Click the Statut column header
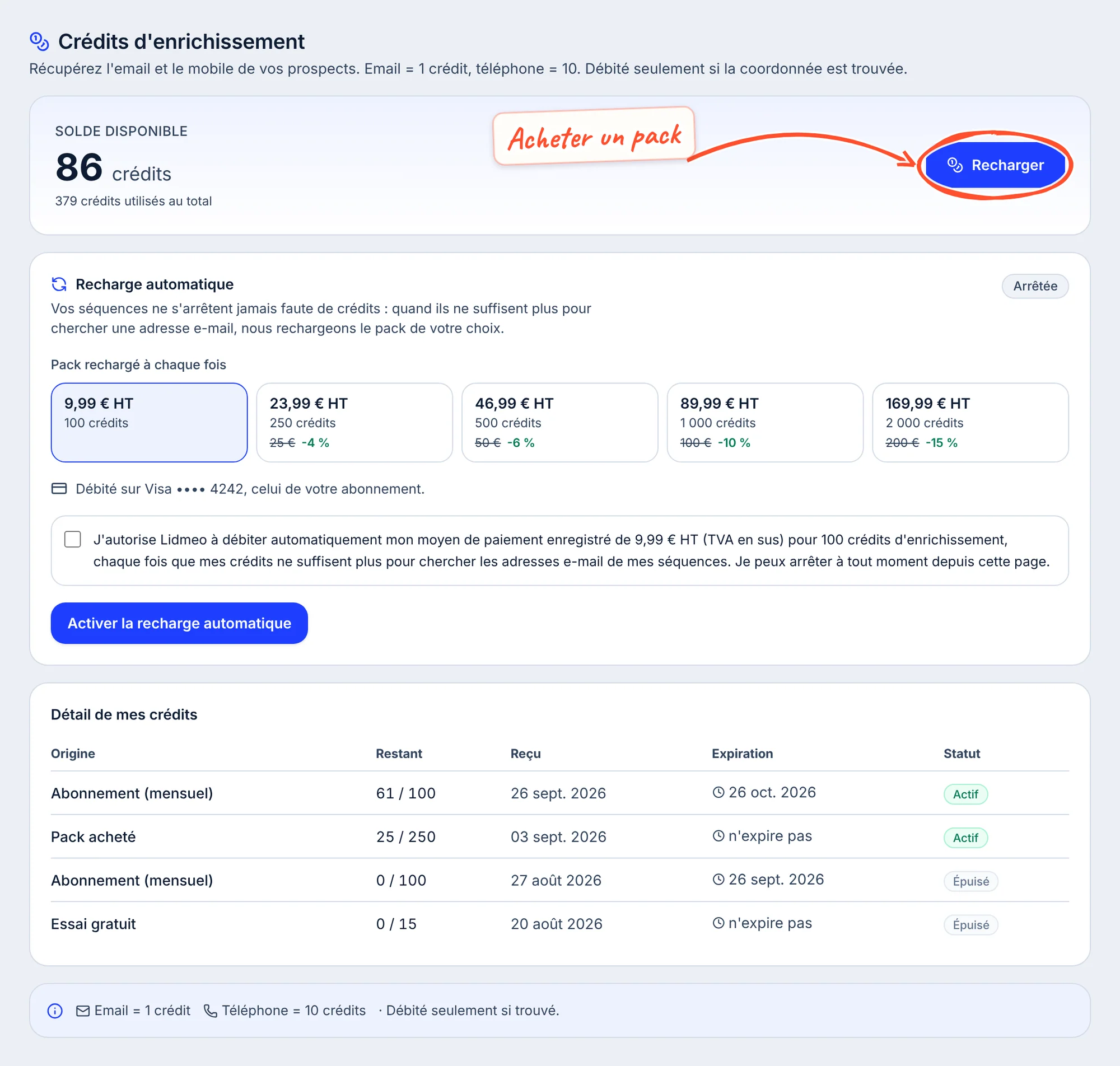 [962, 754]
